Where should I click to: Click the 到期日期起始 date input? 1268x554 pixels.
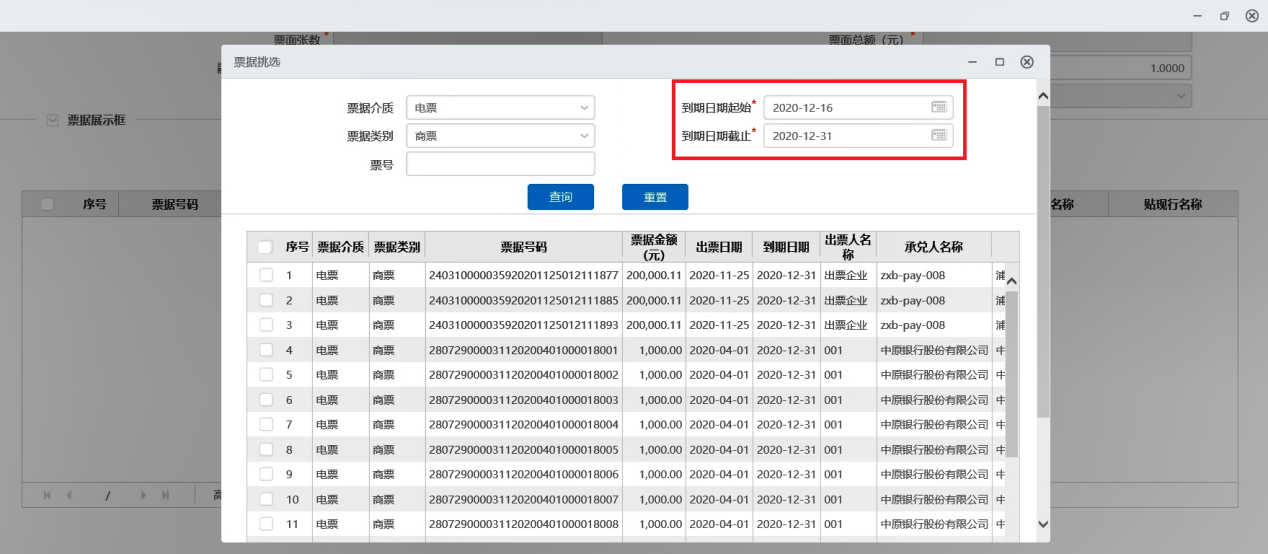click(x=858, y=107)
